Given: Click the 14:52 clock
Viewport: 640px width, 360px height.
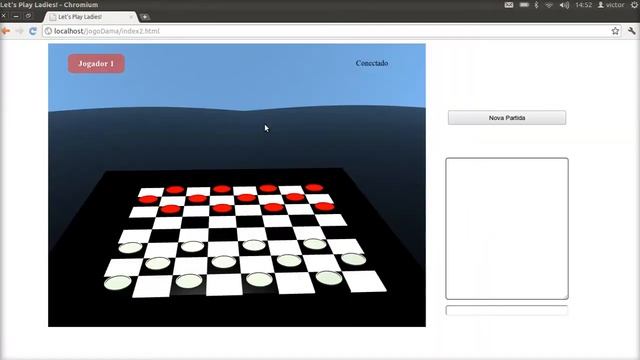Looking at the screenshot, I should [x=583, y=5].
